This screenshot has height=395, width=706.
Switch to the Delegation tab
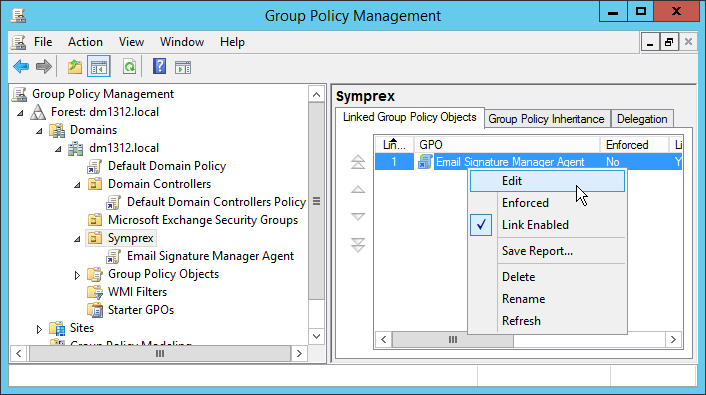642,119
